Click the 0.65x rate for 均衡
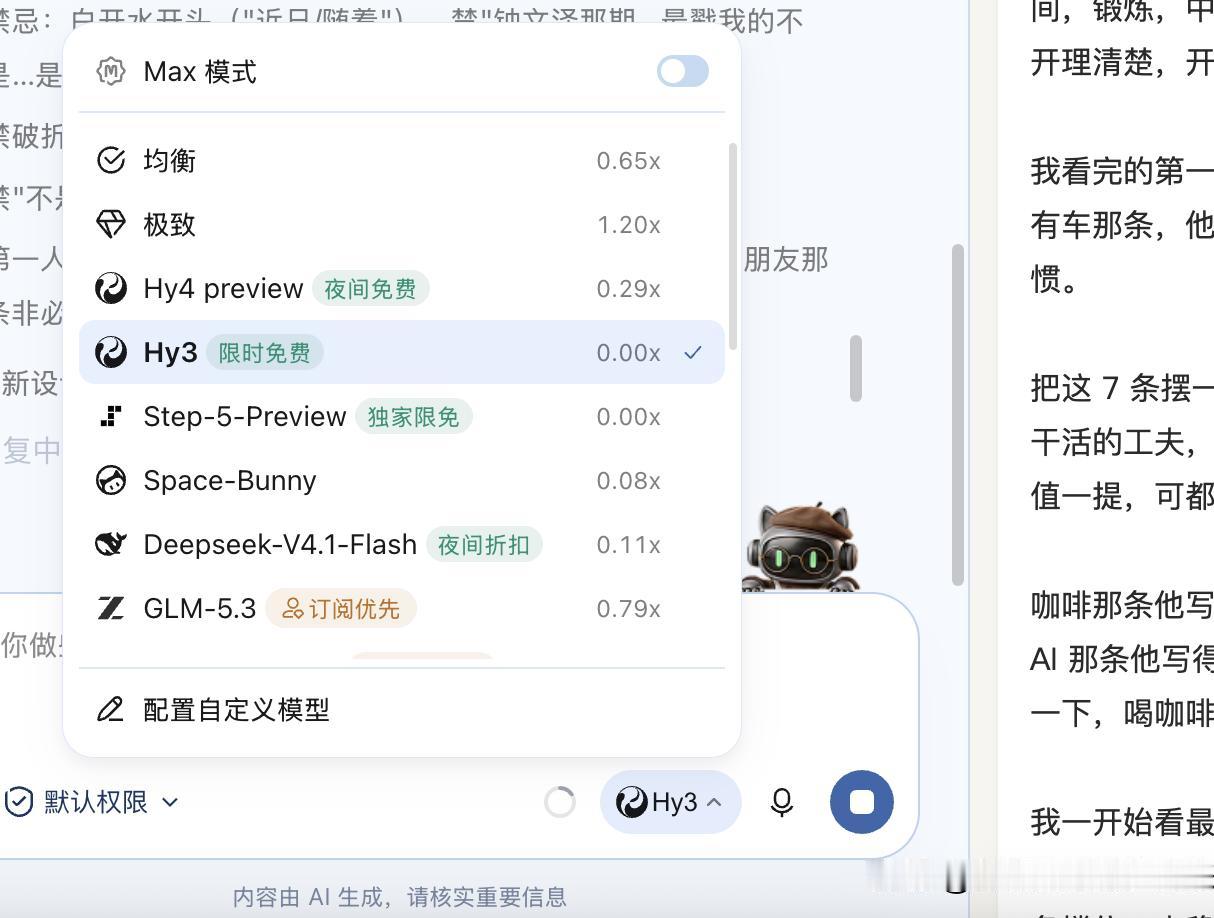This screenshot has height=918, width=1214. point(628,160)
